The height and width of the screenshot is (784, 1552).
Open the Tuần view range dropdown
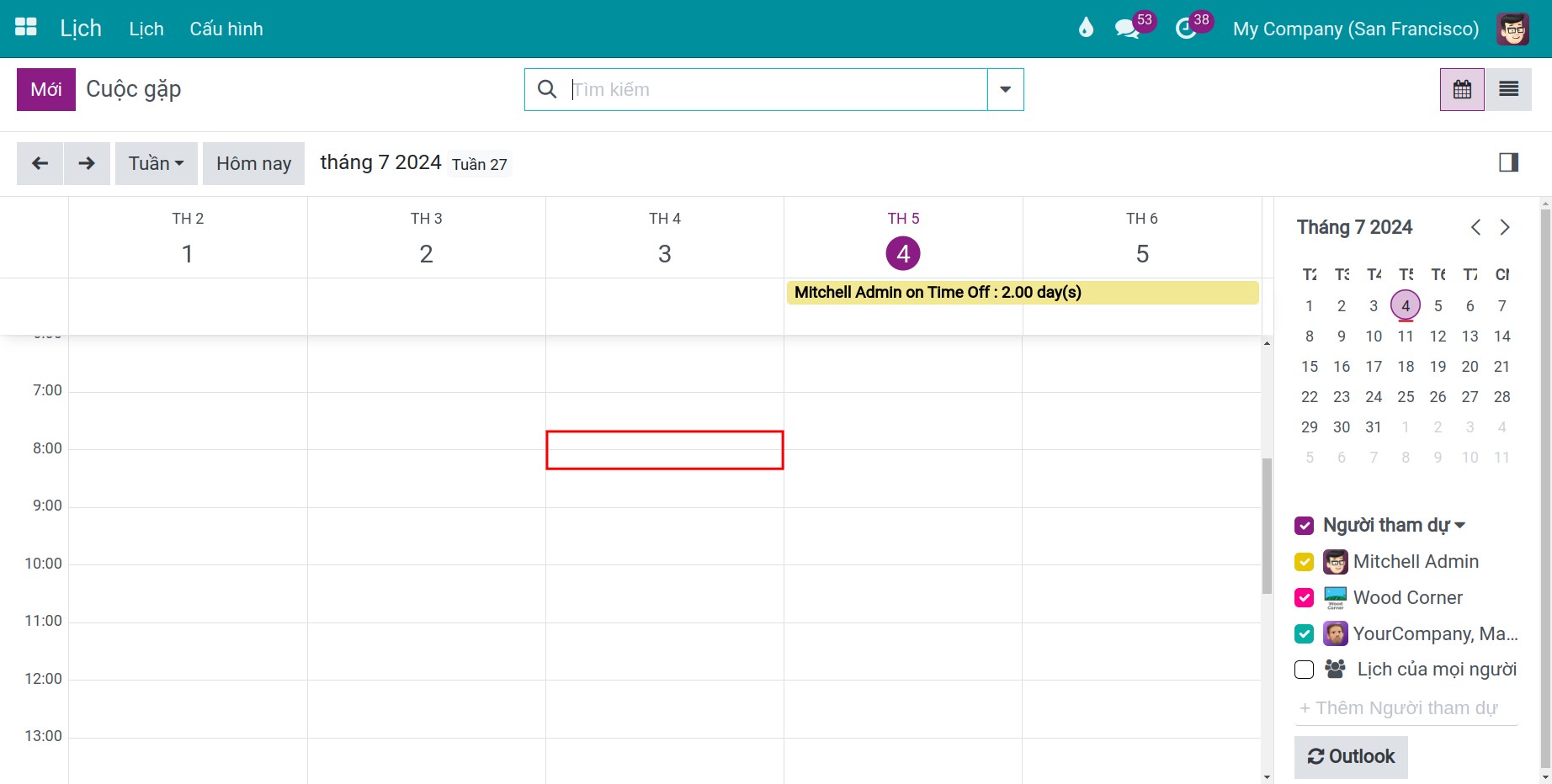pos(157,163)
